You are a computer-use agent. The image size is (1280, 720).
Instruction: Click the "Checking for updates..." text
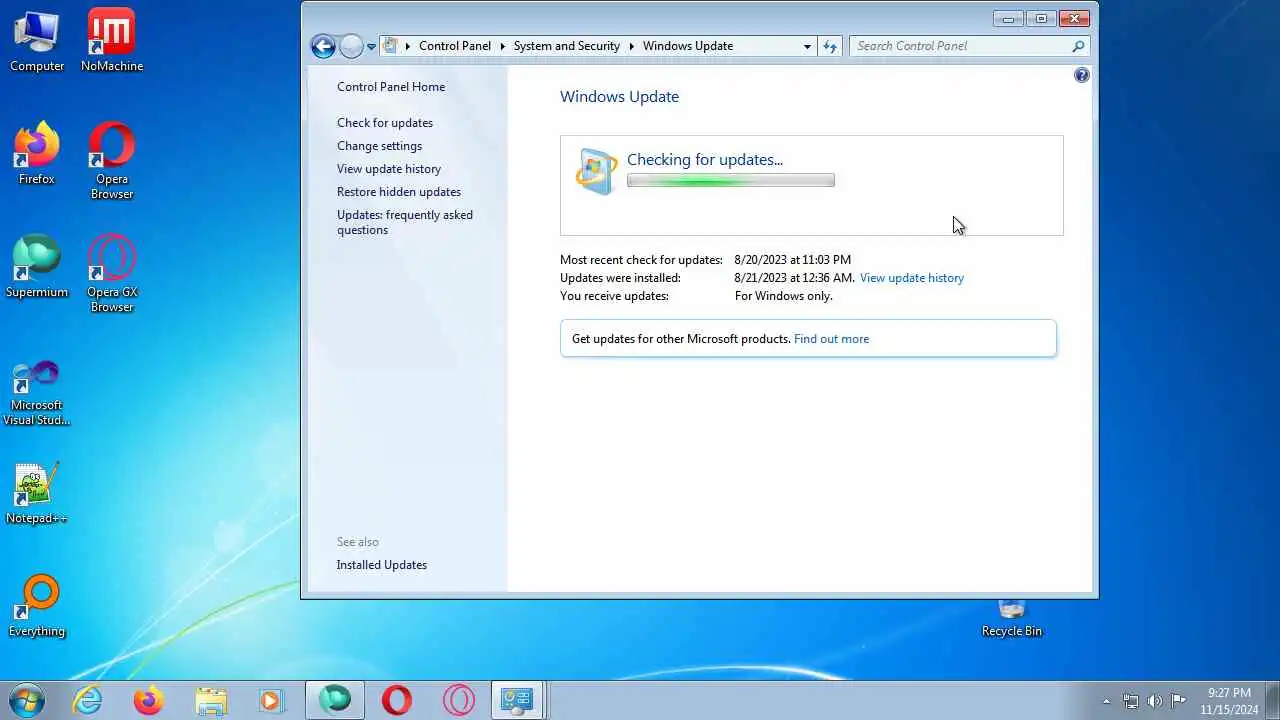705,160
